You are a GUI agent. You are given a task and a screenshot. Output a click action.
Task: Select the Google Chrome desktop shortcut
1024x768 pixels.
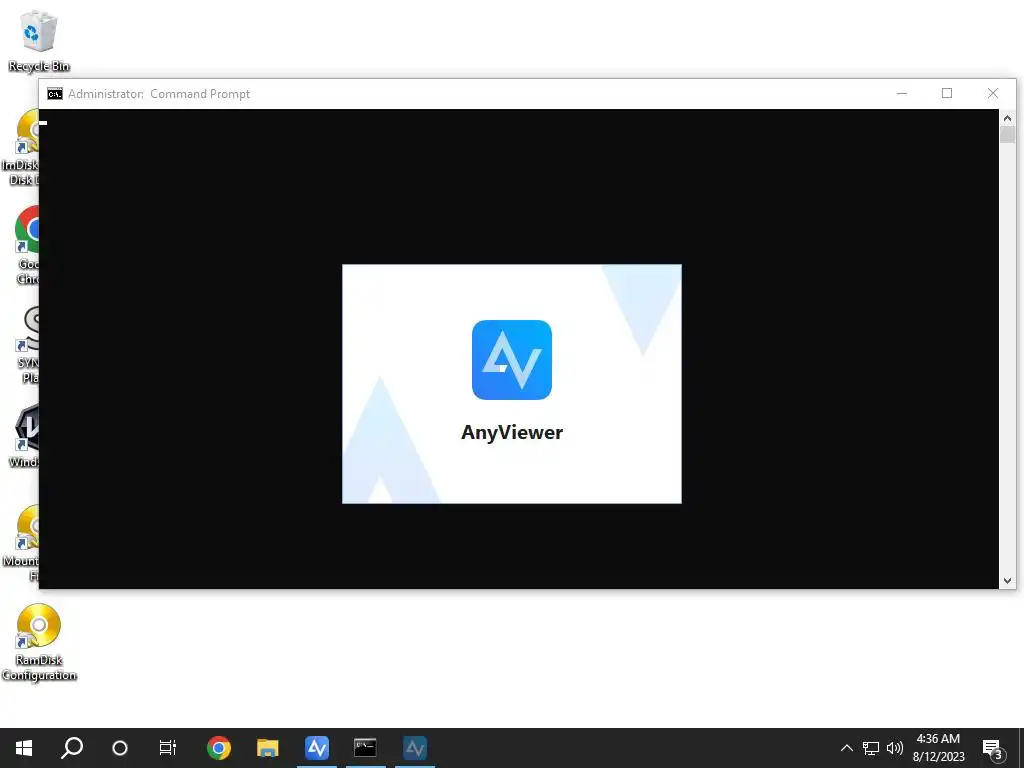(x=26, y=245)
